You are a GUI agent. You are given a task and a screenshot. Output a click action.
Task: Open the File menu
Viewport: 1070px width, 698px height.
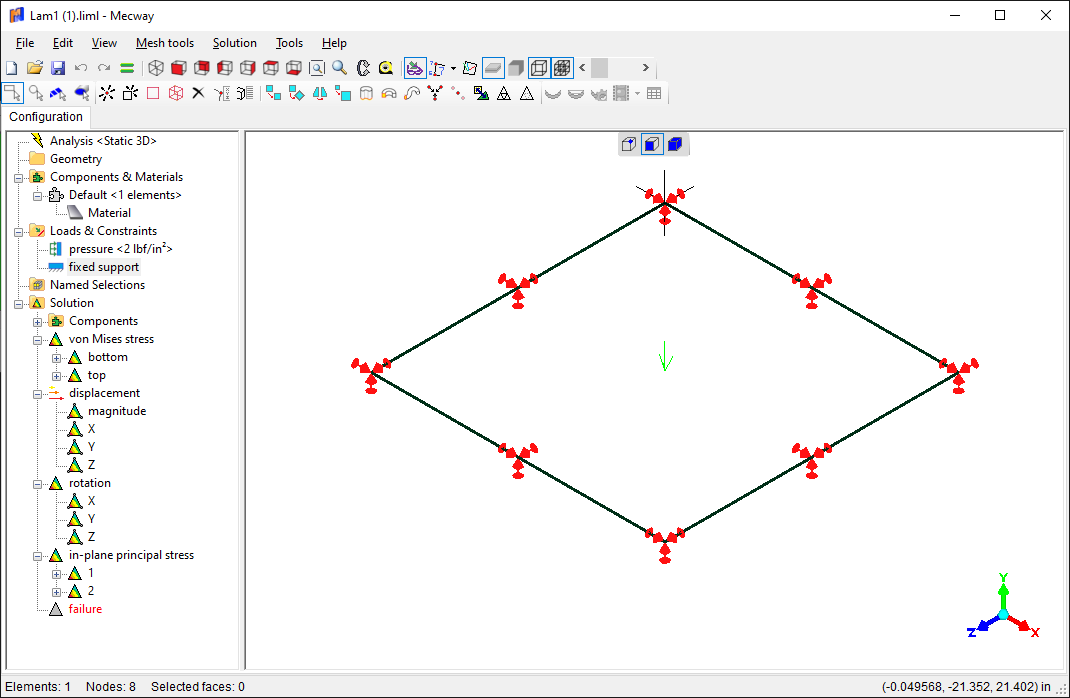point(25,43)
